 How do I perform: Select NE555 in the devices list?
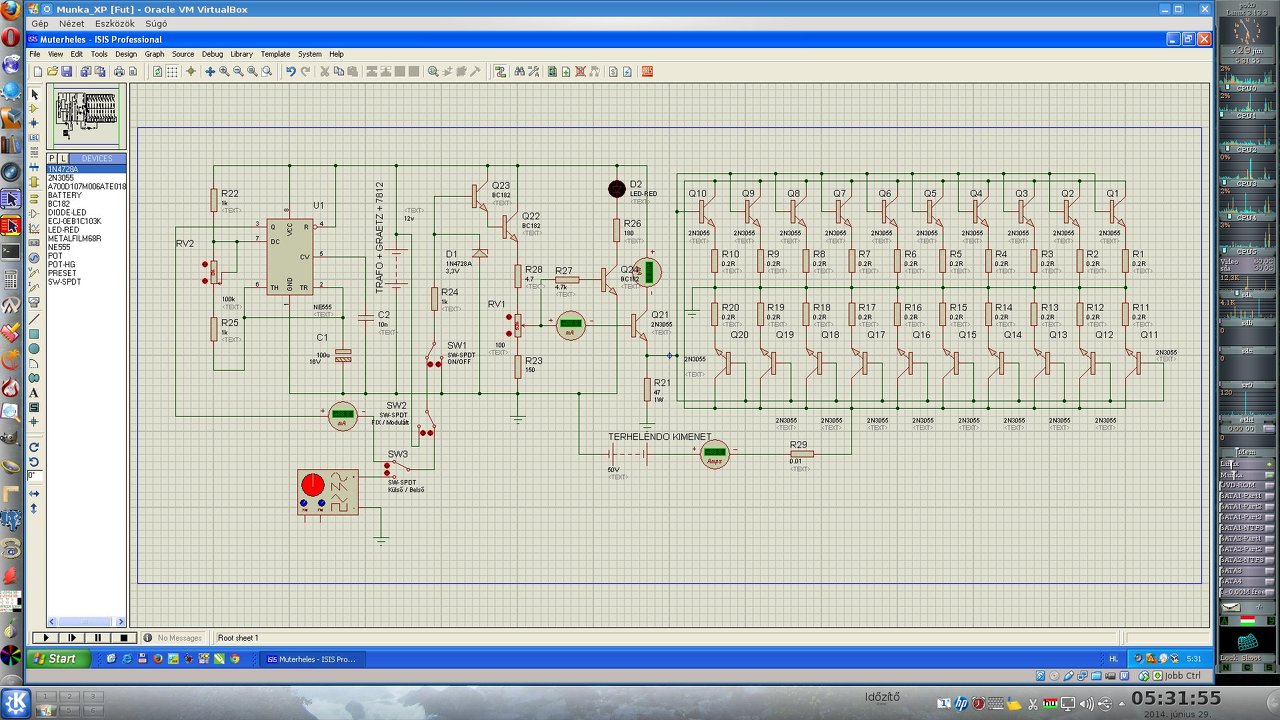pyautogui.click(x=59, y=247)
